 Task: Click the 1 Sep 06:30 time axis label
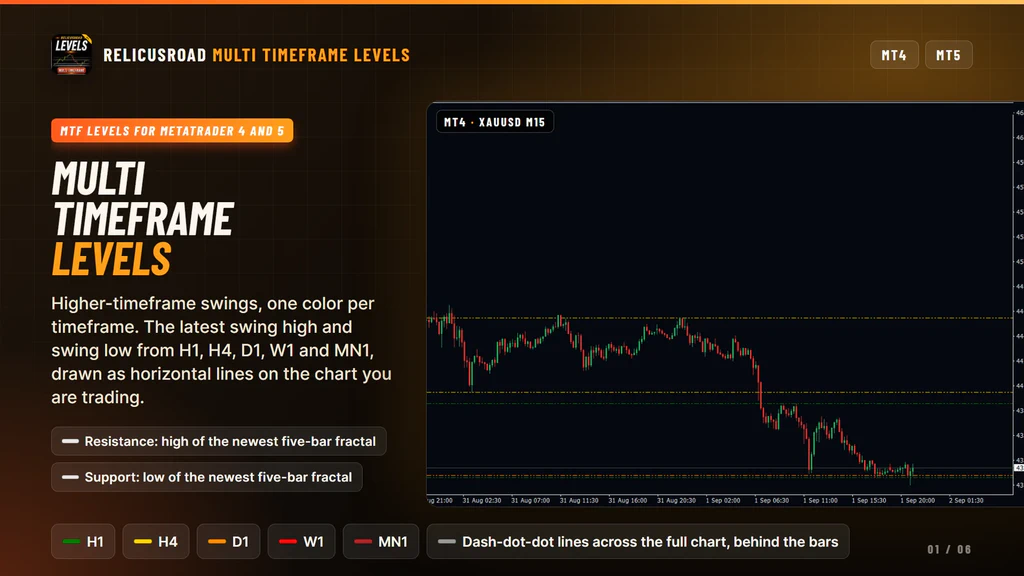pos(771,500)
